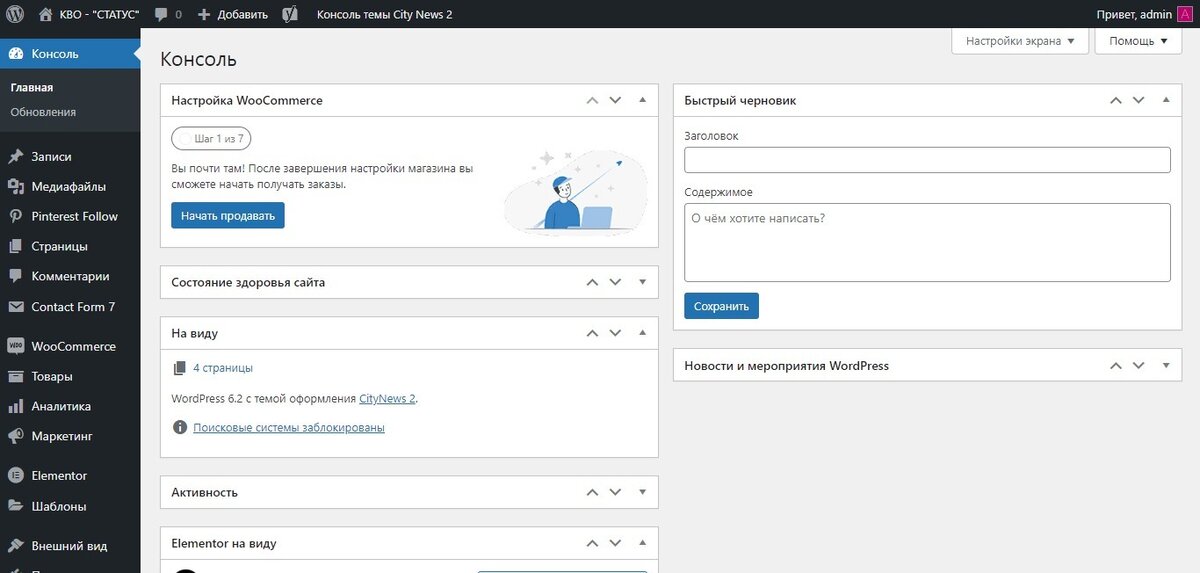The width and height of the screenshot is (1200, 573).
Task: Move На виду widget up
Action: tap(592, 333)
